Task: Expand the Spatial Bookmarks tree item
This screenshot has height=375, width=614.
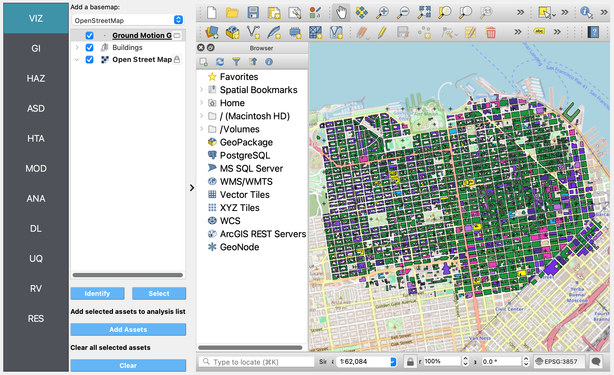Action: click(x=202, y=90)
